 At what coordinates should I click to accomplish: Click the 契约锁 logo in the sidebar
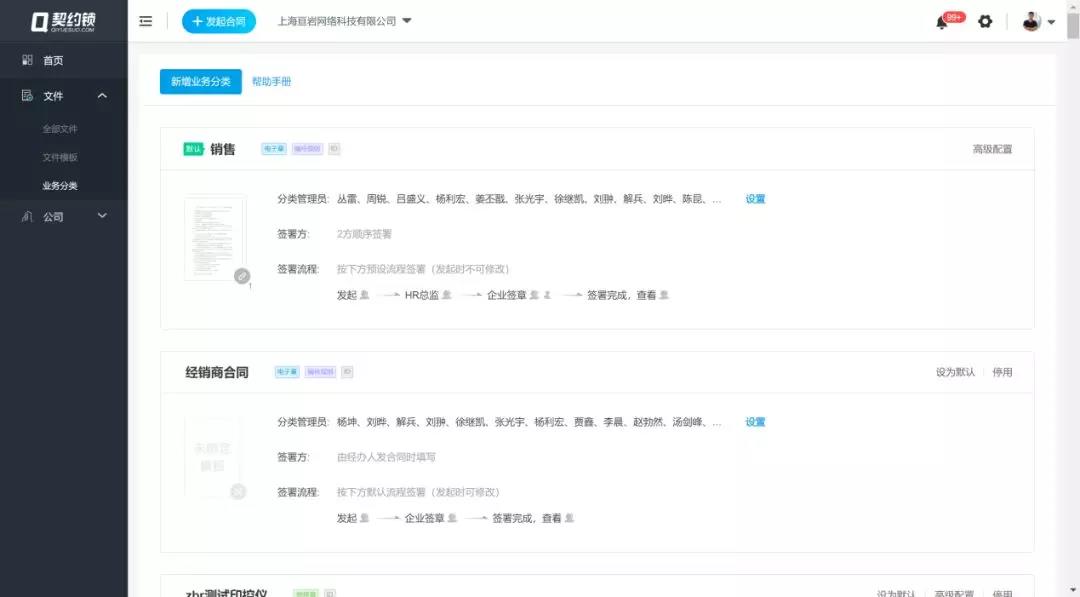click(63, 21)
